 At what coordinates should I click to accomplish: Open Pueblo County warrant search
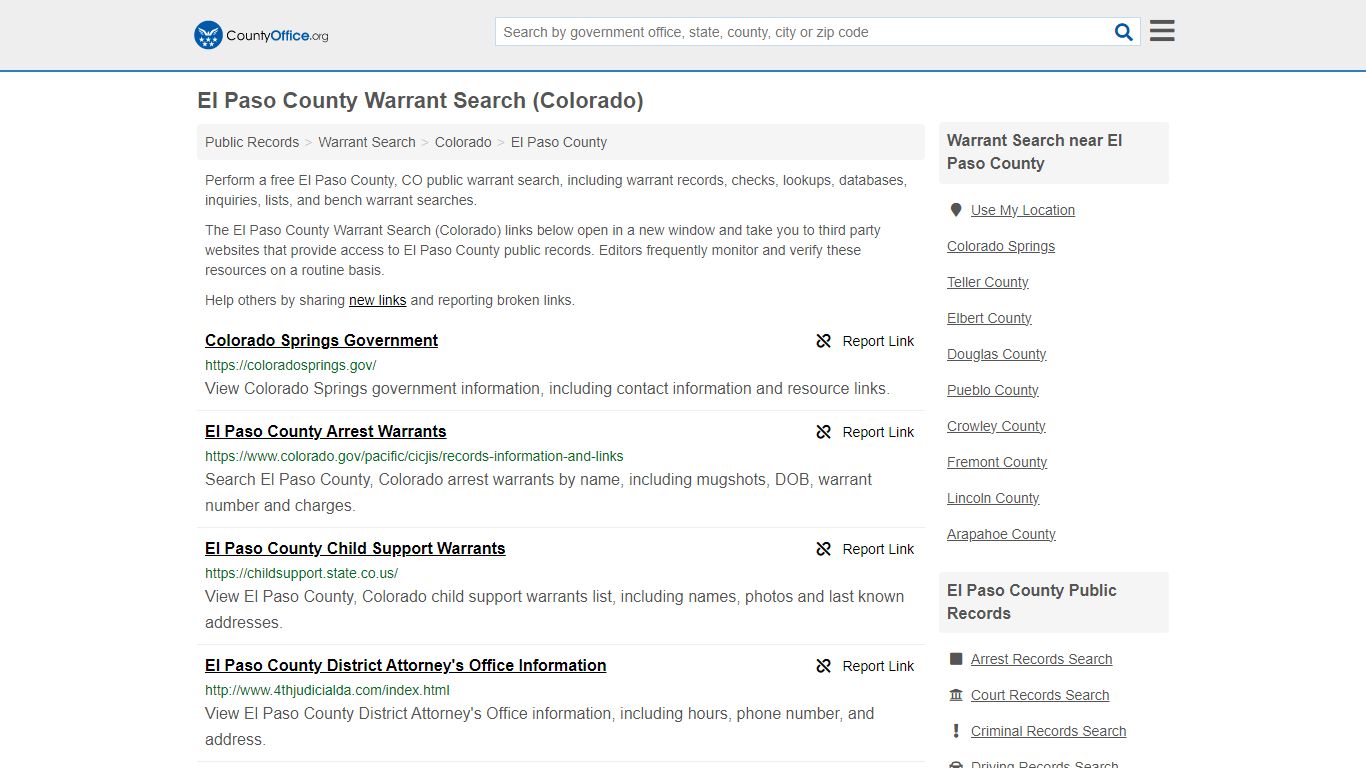993,390
